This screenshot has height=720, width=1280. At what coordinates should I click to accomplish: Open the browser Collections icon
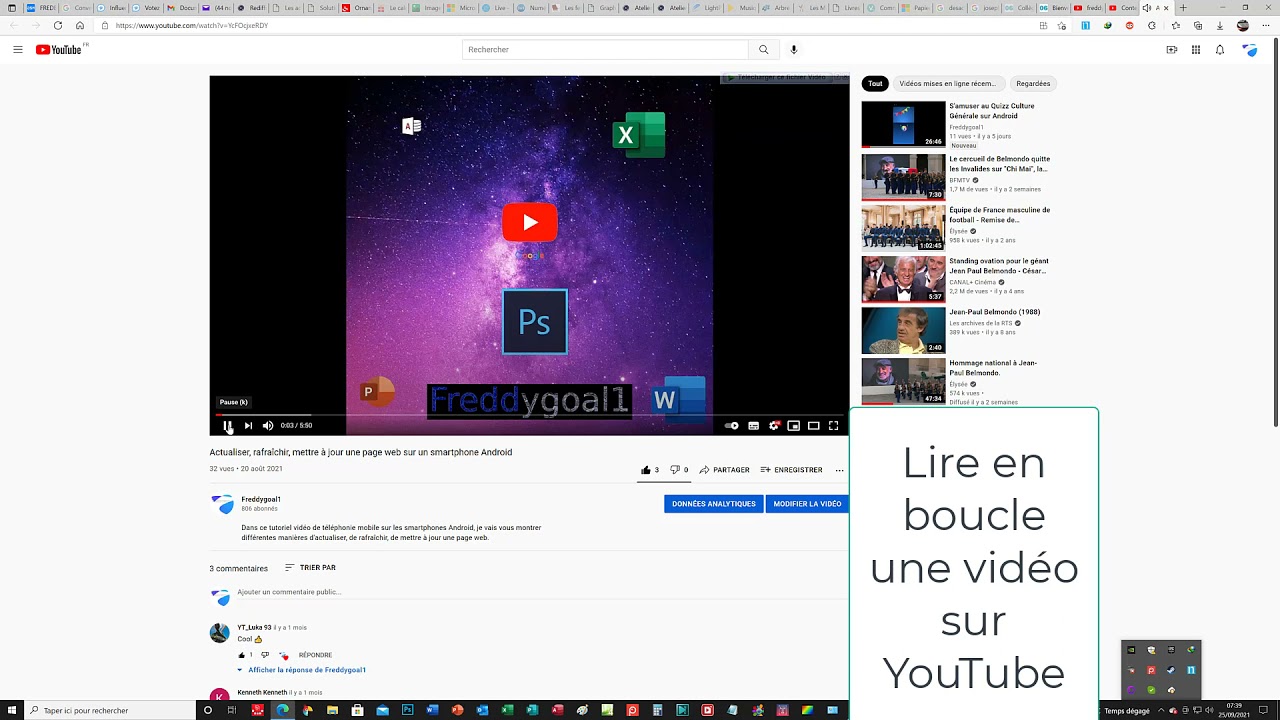[x=1198, y=26]
